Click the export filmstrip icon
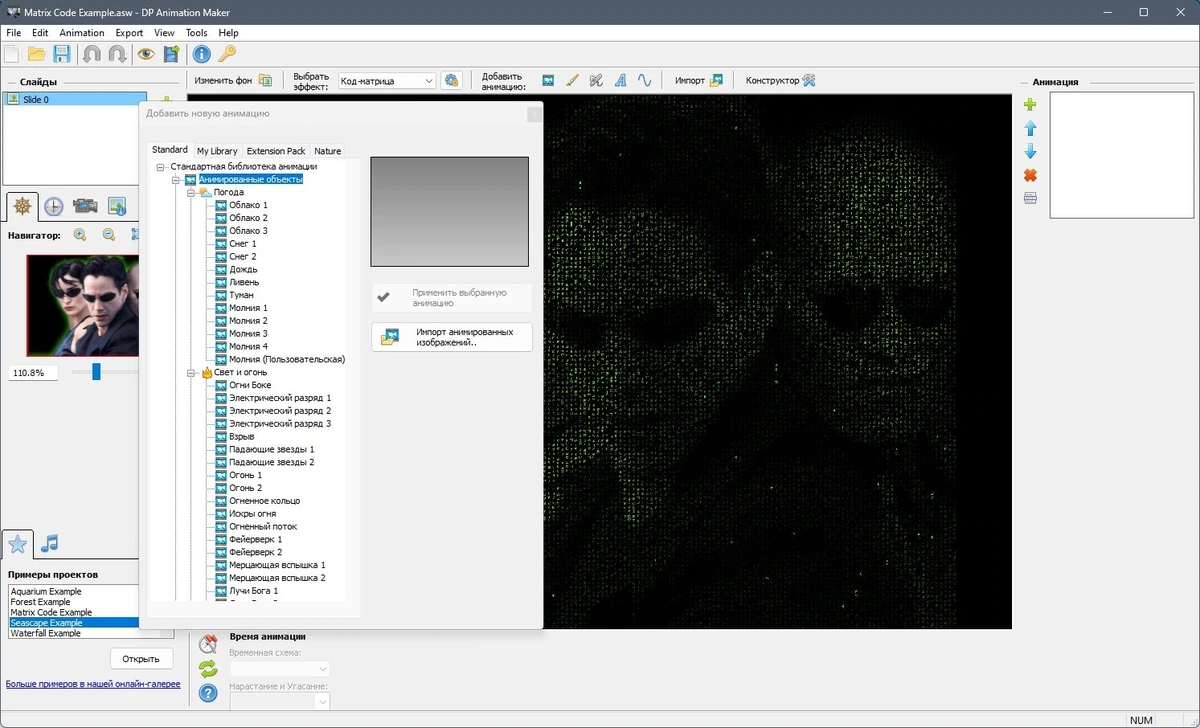Screen dimensions: 1200x728 coord(171,54)
